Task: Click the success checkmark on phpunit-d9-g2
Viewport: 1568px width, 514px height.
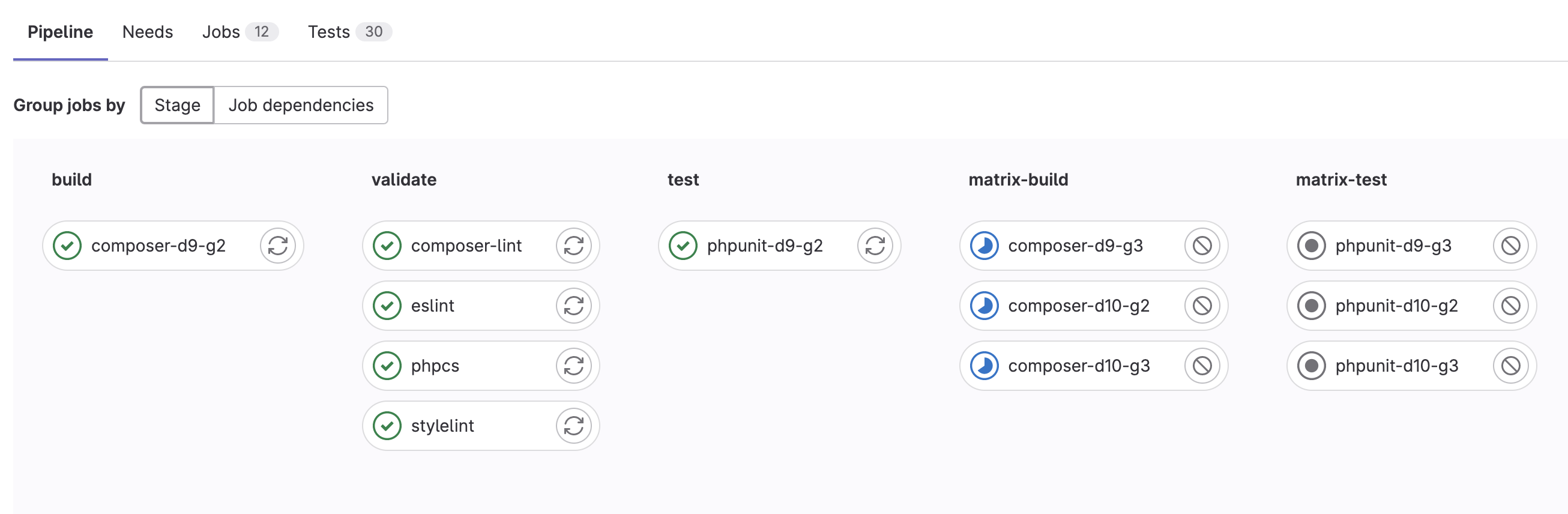Action: (x=683, y=246)
